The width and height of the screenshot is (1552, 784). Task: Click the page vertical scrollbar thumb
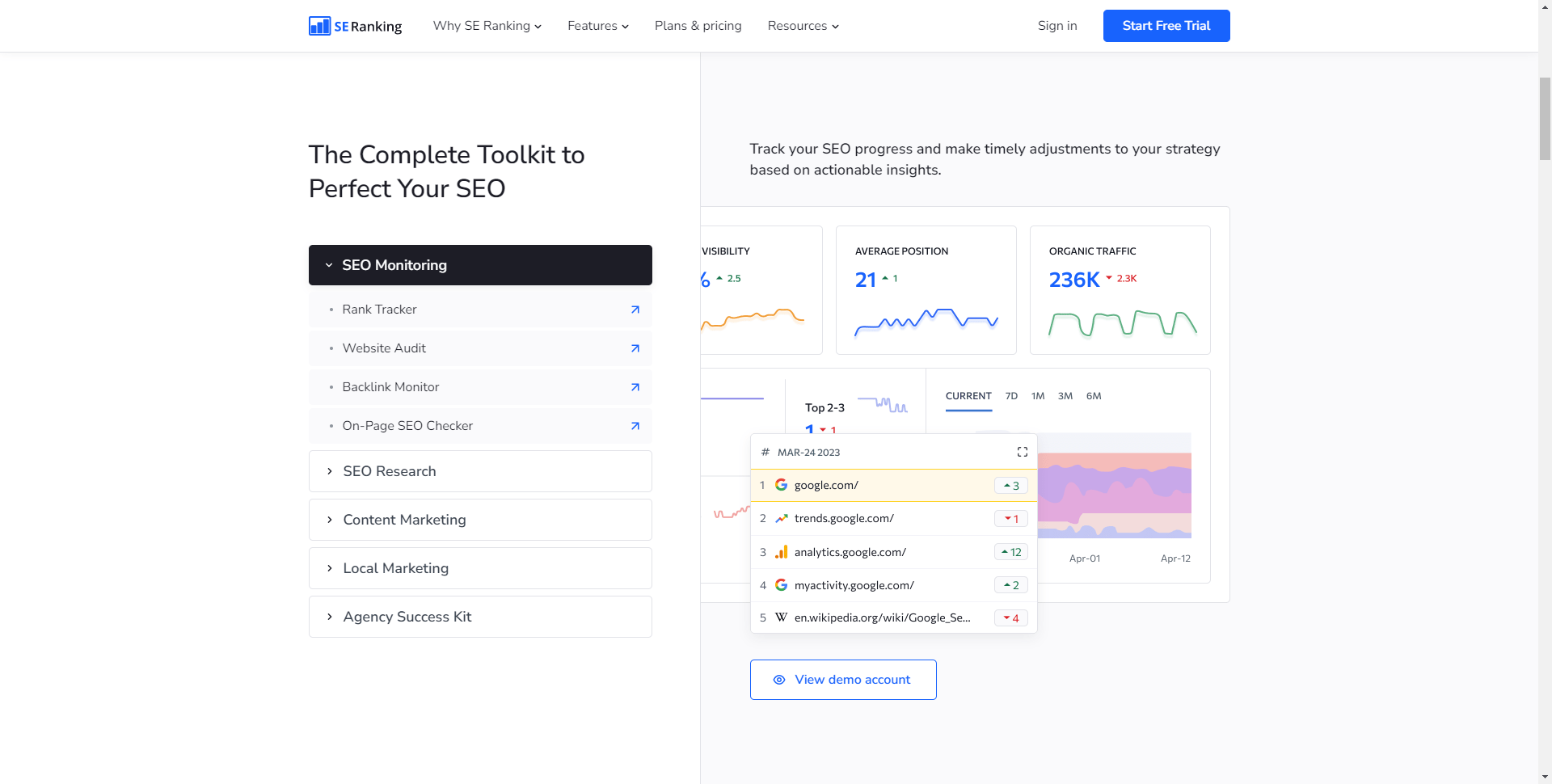pyautogui.click(x=1545, y=119)
